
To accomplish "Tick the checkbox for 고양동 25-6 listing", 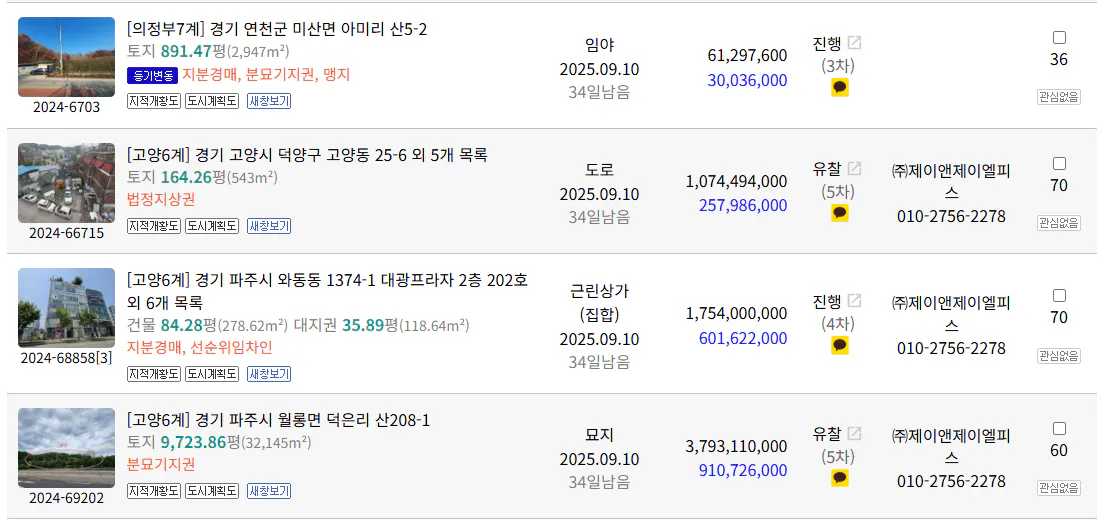I will click(x=1059, y=164).
